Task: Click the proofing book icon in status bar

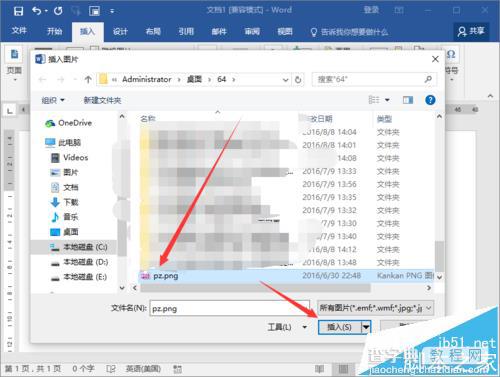Action: pos(111,369)
